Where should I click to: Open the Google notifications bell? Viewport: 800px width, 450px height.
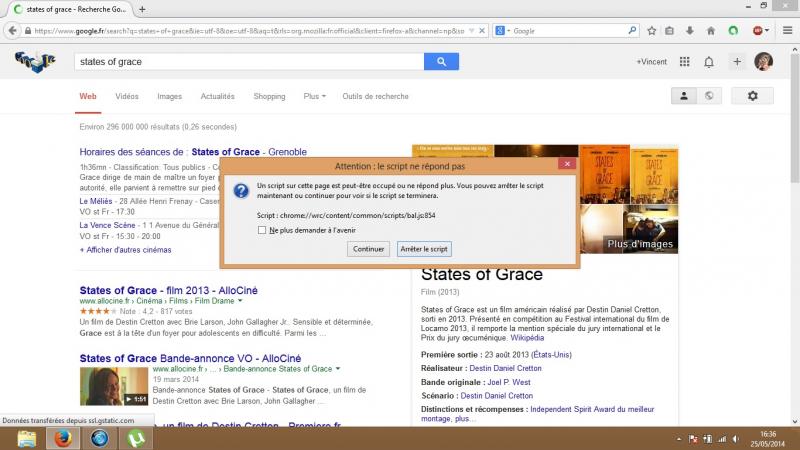[x=709, y=62]
